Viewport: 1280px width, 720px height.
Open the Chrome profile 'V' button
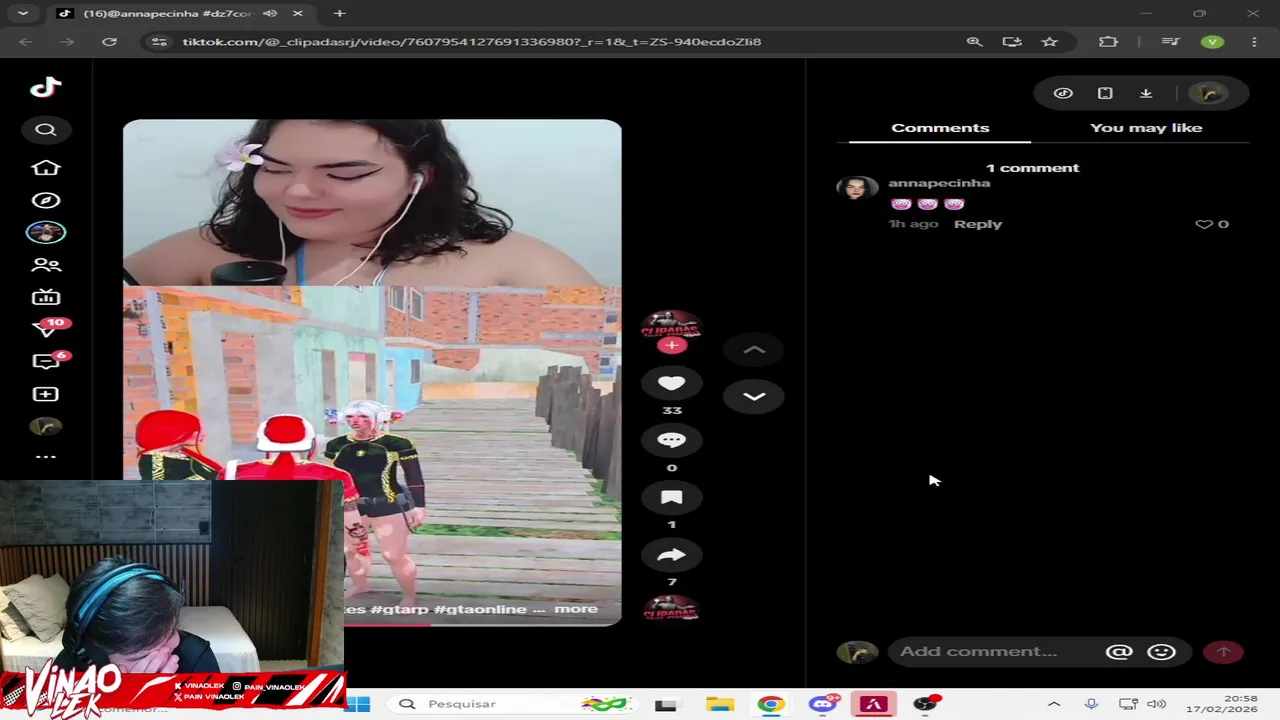click(x=1212, y=42)
